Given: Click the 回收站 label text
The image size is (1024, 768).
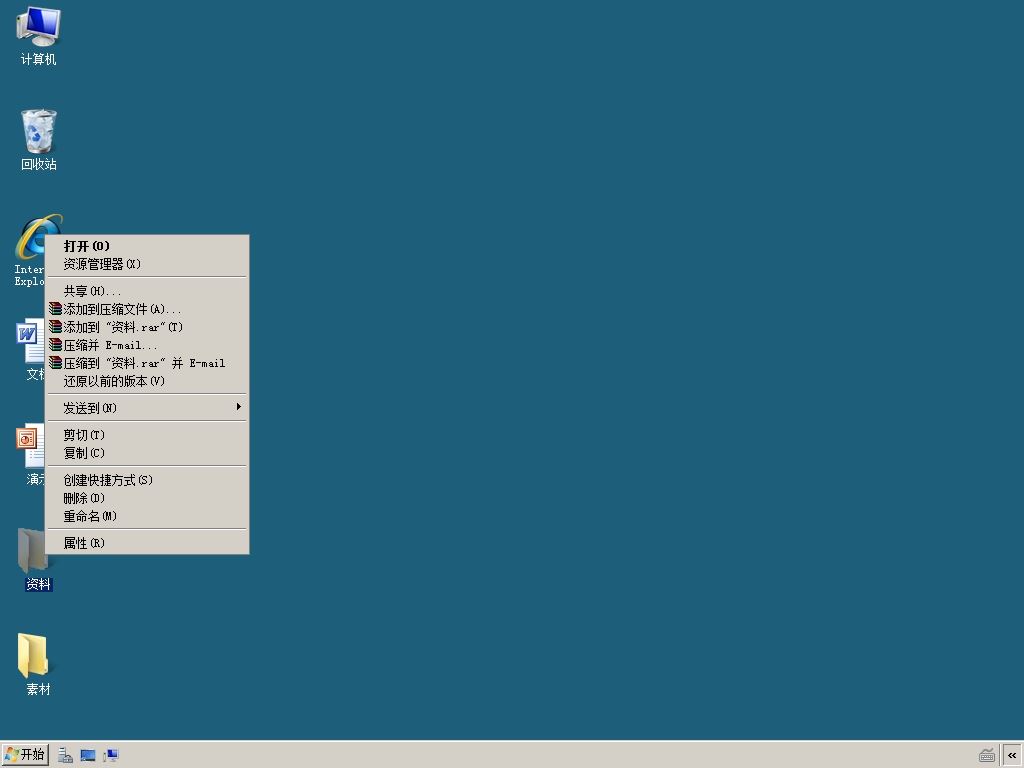Looking at the screenshot, I should (39, 164).
